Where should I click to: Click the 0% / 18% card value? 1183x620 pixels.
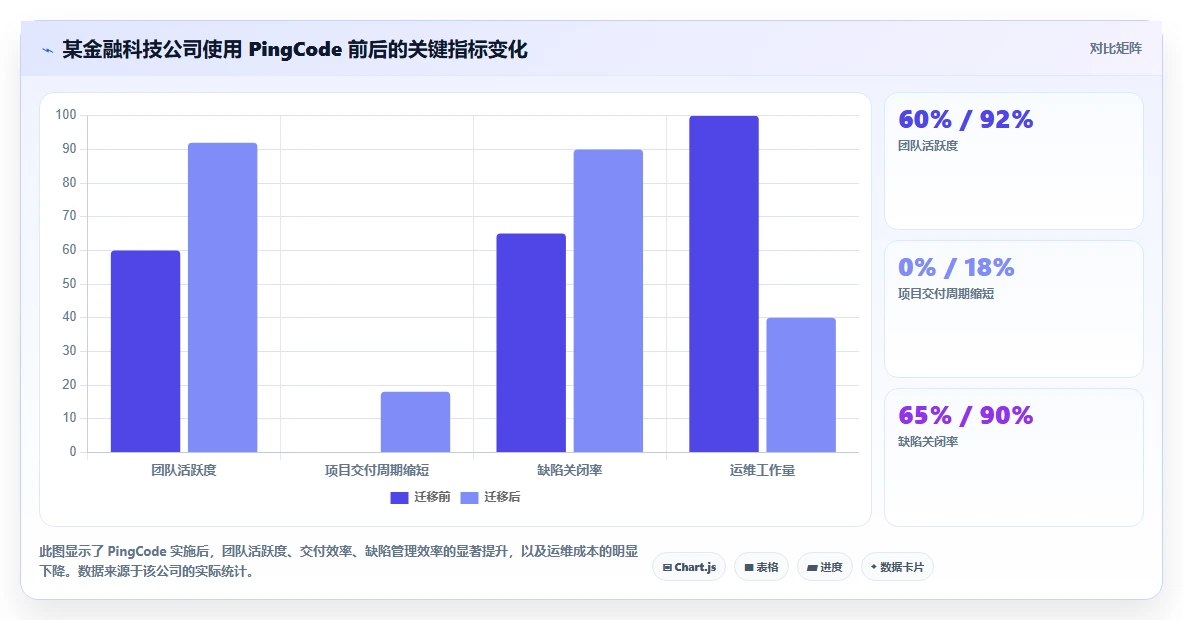(x=956, y=267)
